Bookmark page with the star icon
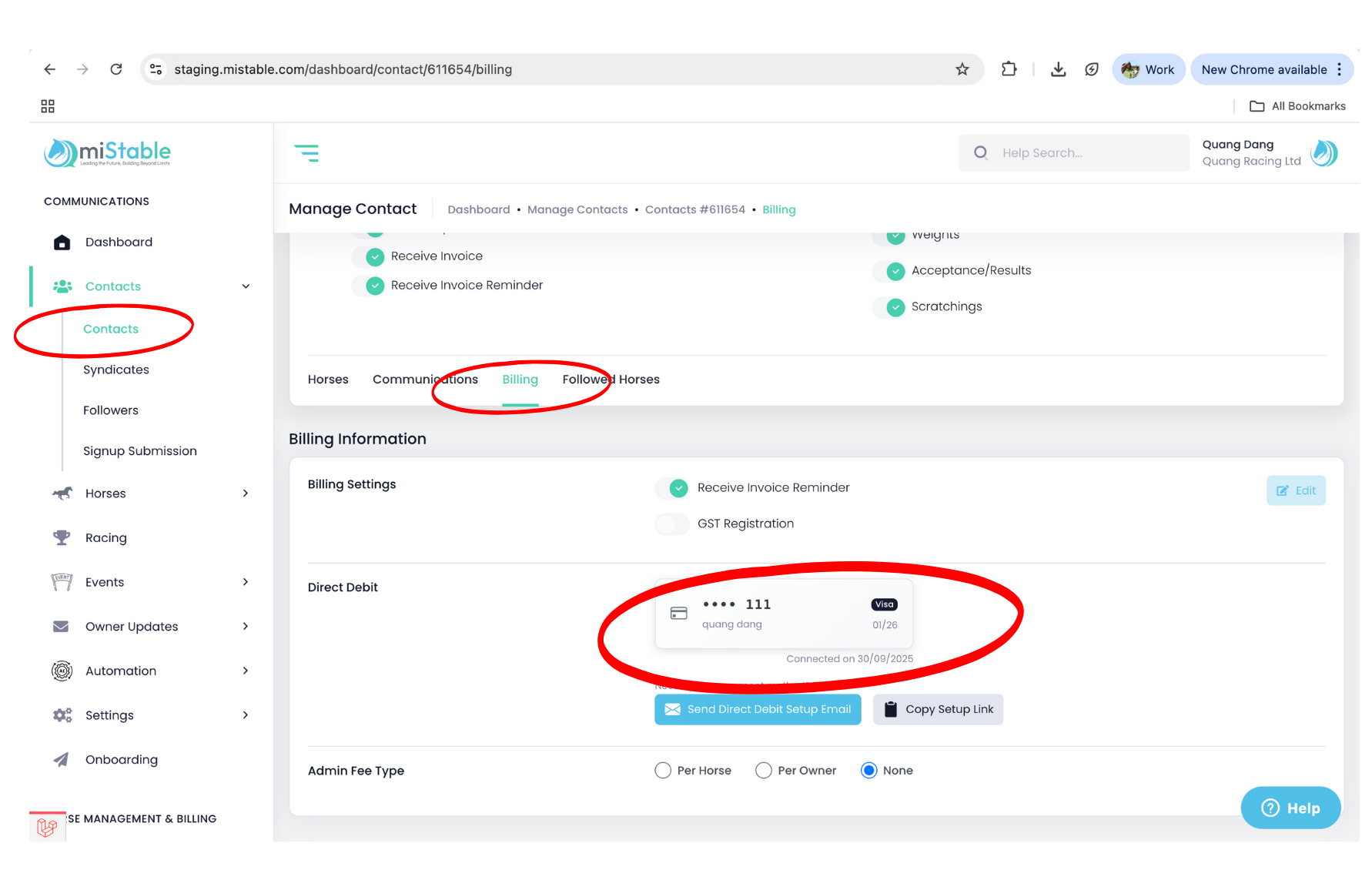 pos(962,69)
